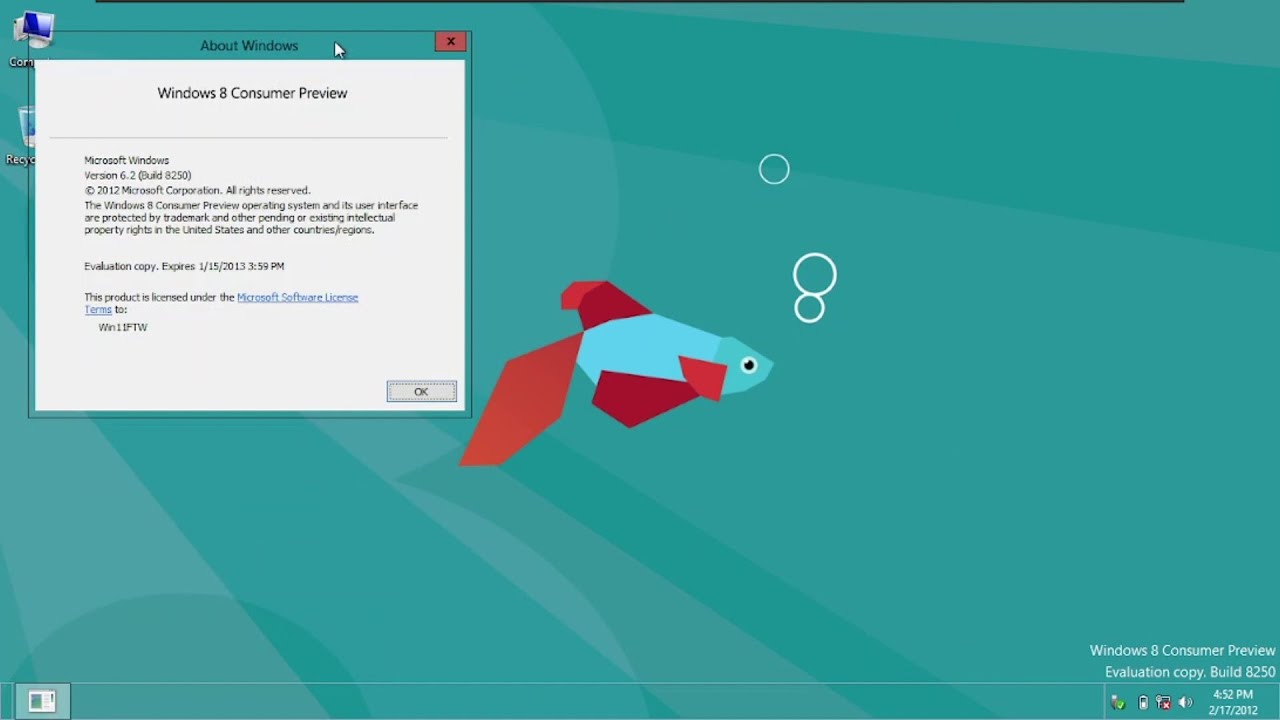
Task: Open the clock showing 4:52 PM
Action: pos(1232,702)
